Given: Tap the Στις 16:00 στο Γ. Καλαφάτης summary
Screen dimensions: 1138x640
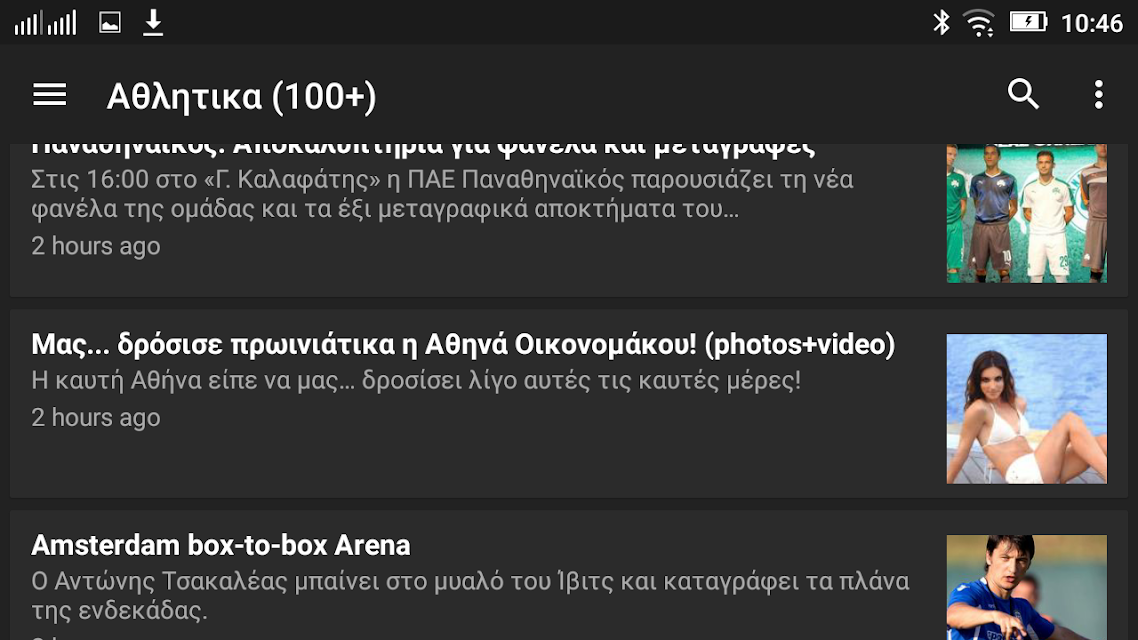Looking at the screenshot, I should point(442,194).
